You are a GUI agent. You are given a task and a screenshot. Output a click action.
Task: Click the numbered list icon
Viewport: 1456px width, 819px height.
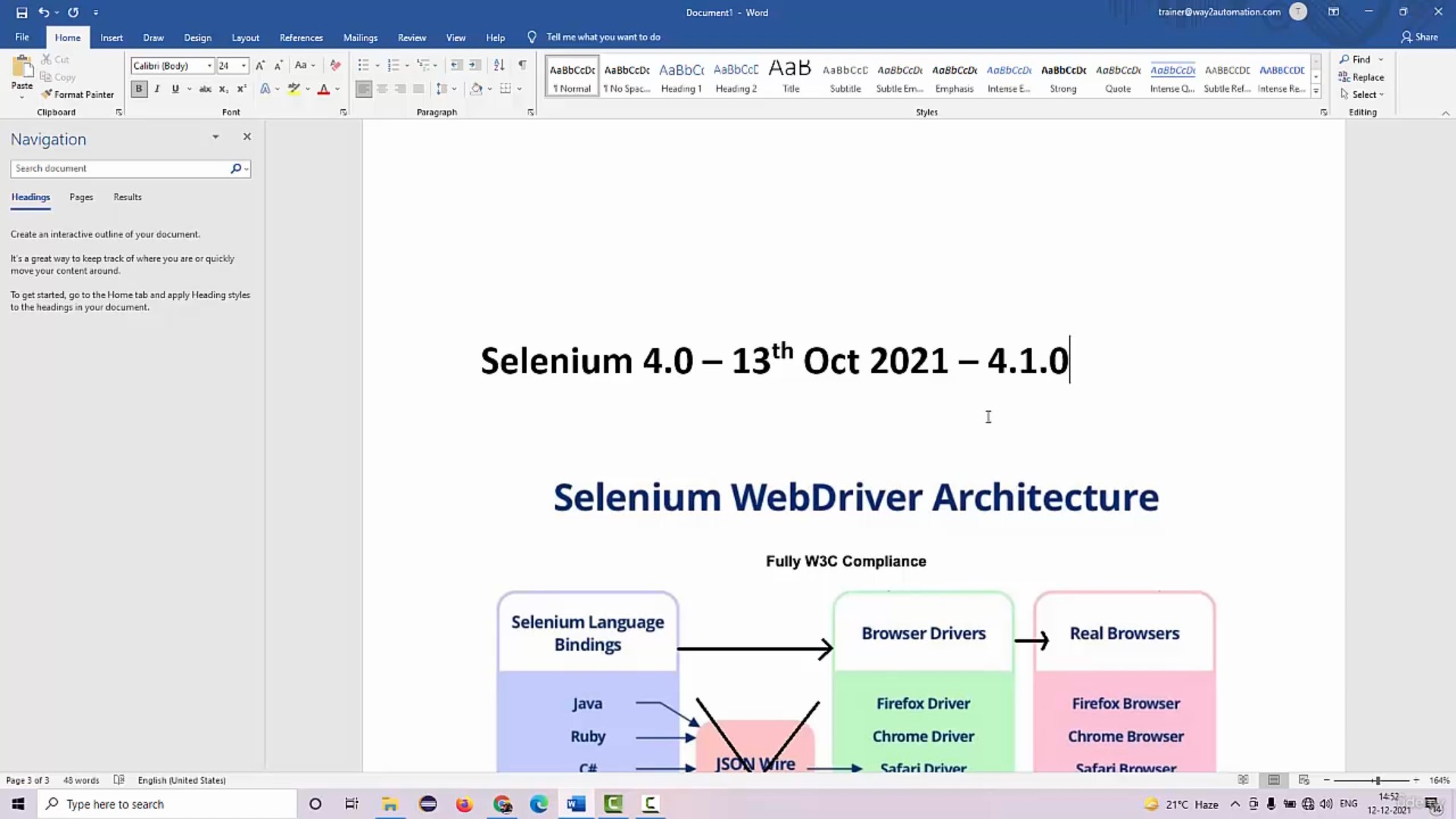click(393, 65)
